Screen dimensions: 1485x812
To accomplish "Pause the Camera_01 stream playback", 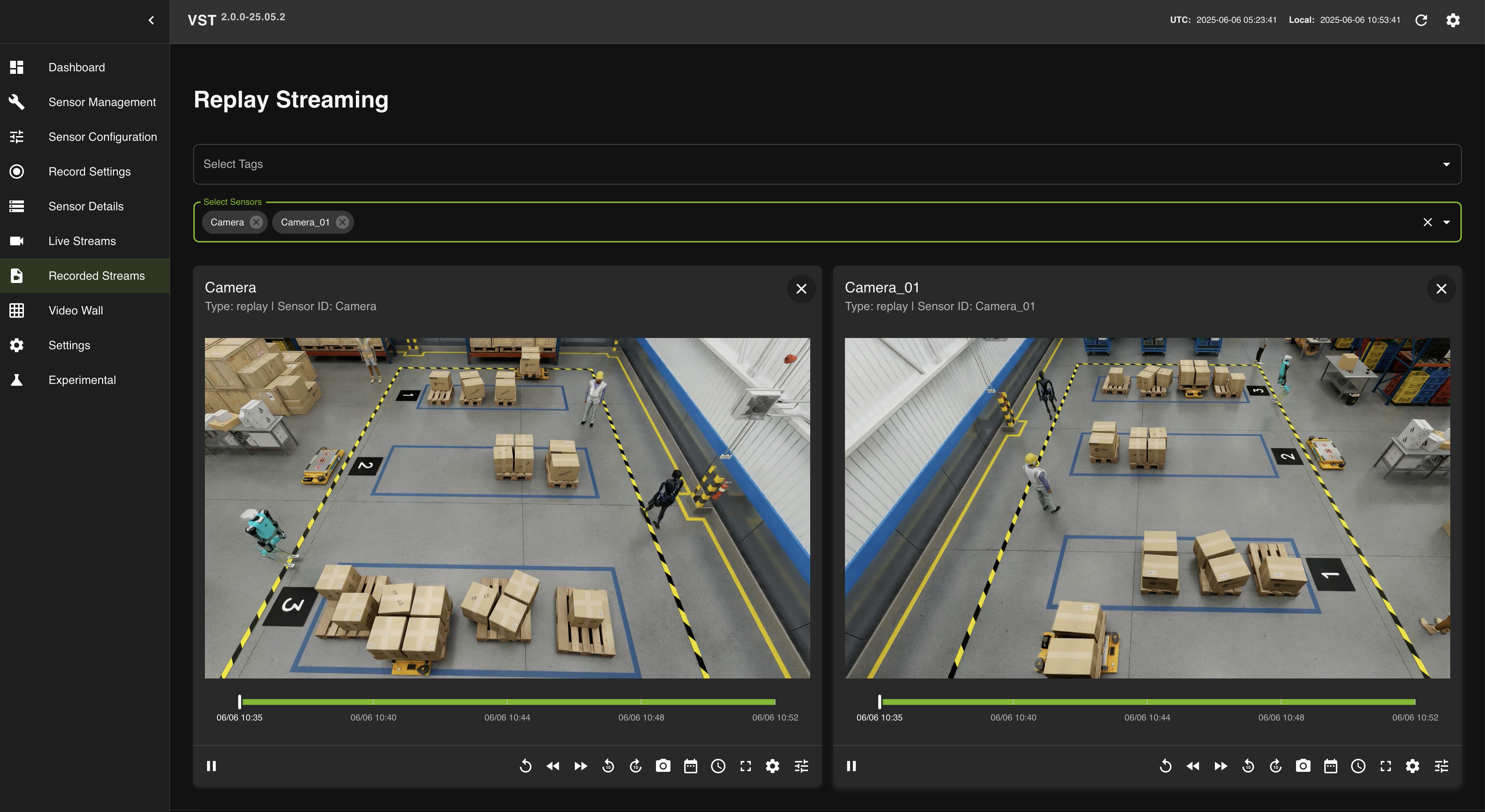I will click(x=851, y=766).
